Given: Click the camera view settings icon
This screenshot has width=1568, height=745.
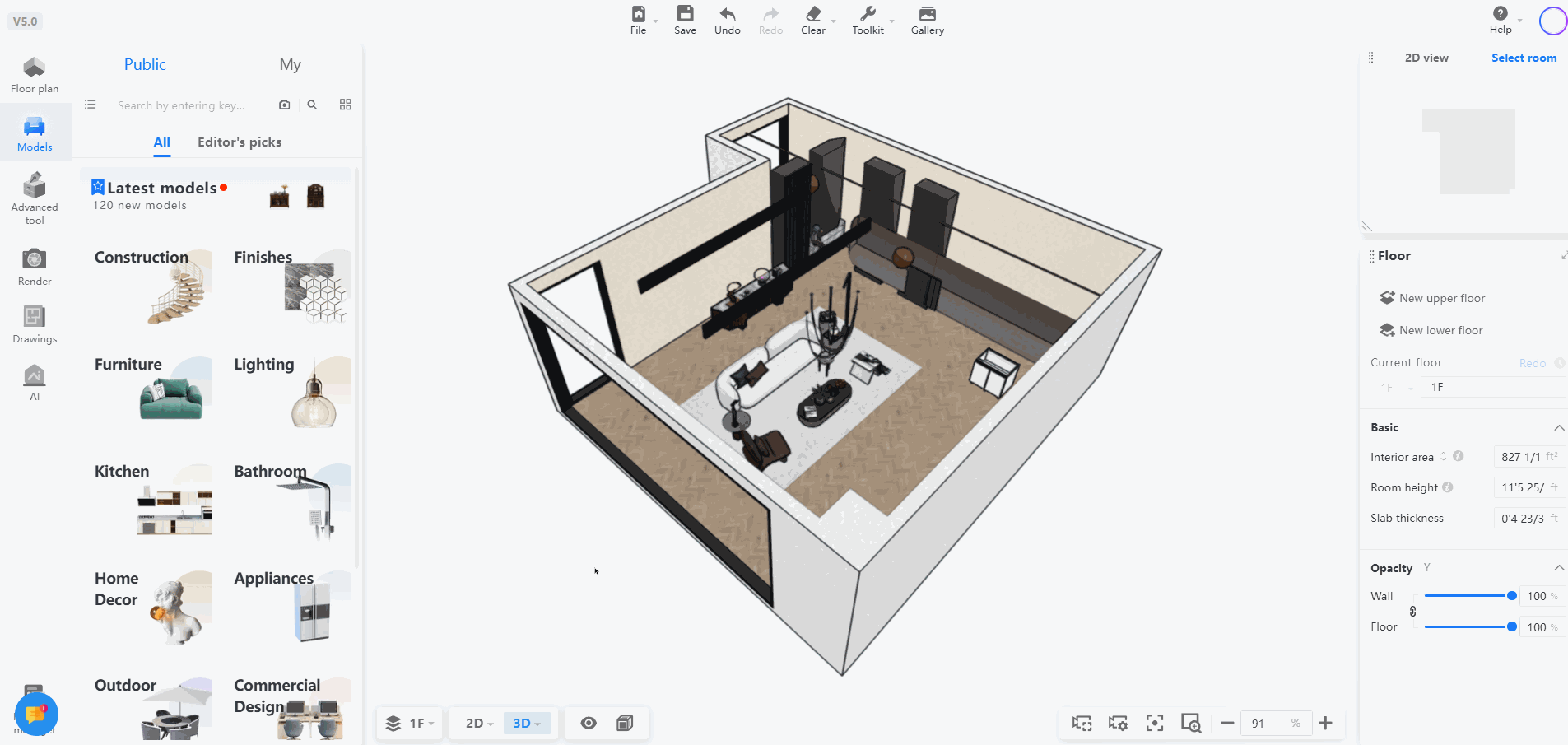Looking at the screenshot, I should pyautogui.click(x=1118, y=723).
